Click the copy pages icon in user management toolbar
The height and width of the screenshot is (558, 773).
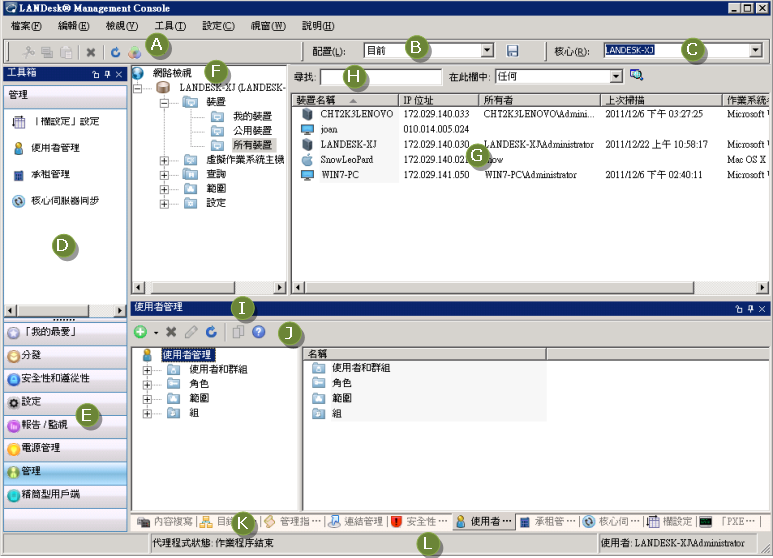(238, 332)
